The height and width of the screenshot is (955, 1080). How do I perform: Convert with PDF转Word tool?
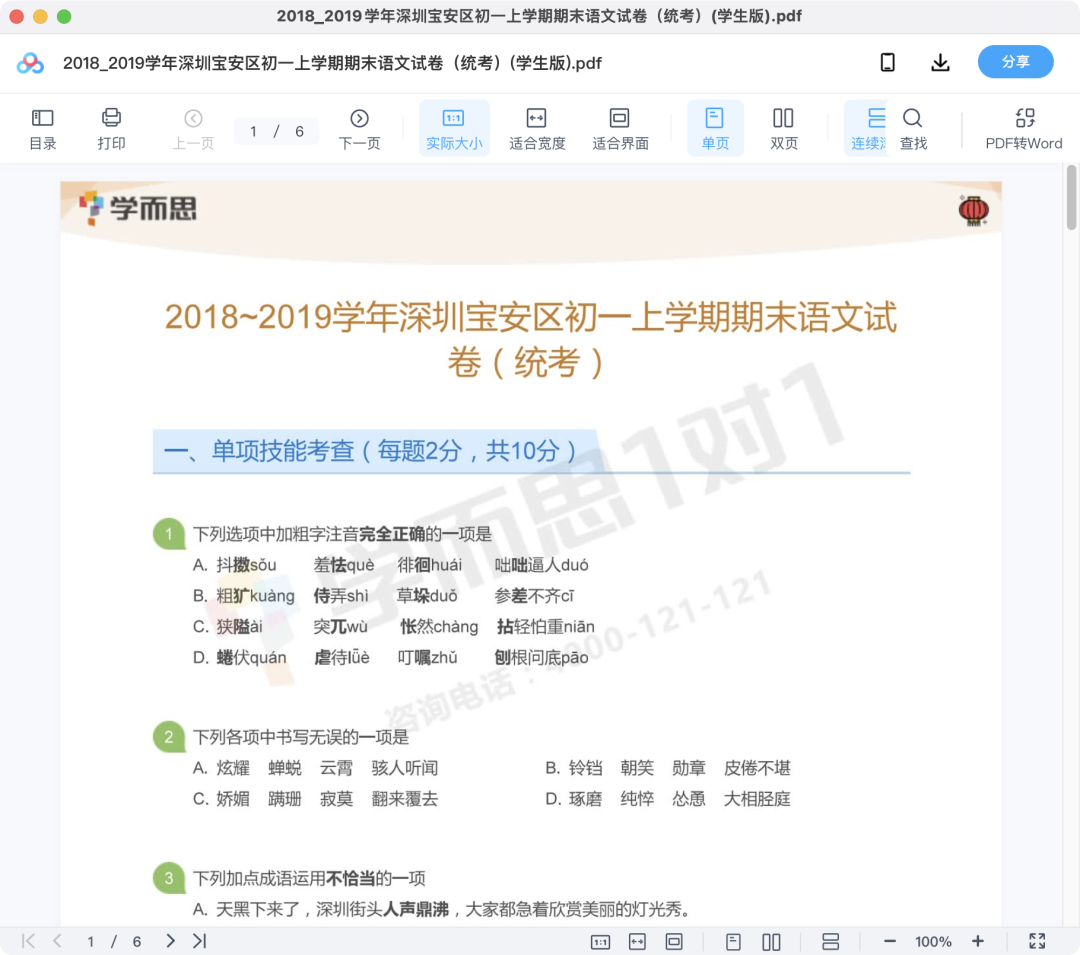click(x=1024, y=129)
